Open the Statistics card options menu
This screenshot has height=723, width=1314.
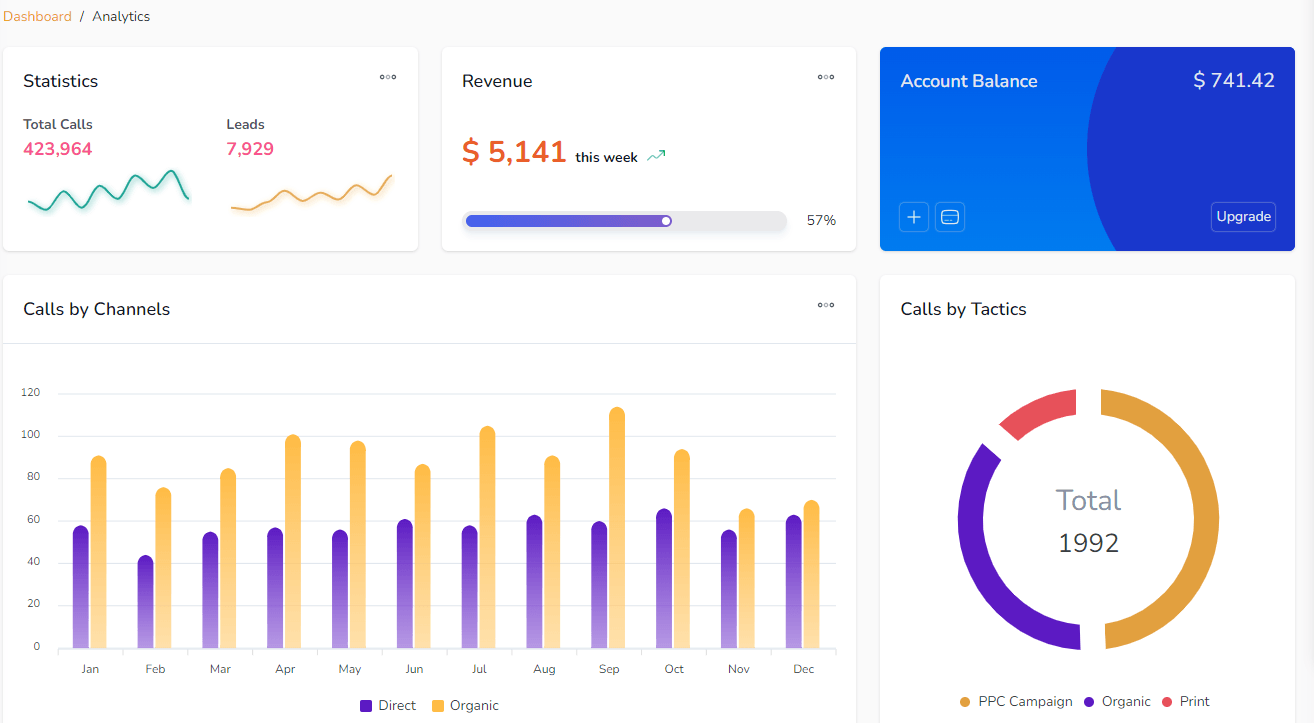click(x=388, y=77)
